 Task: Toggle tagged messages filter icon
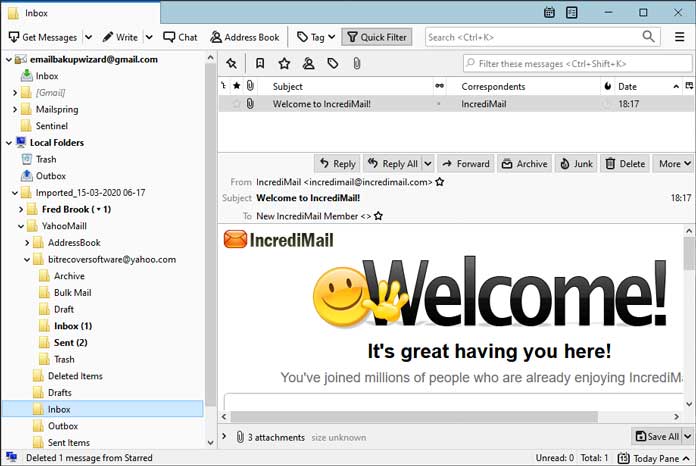pos(333,64)
